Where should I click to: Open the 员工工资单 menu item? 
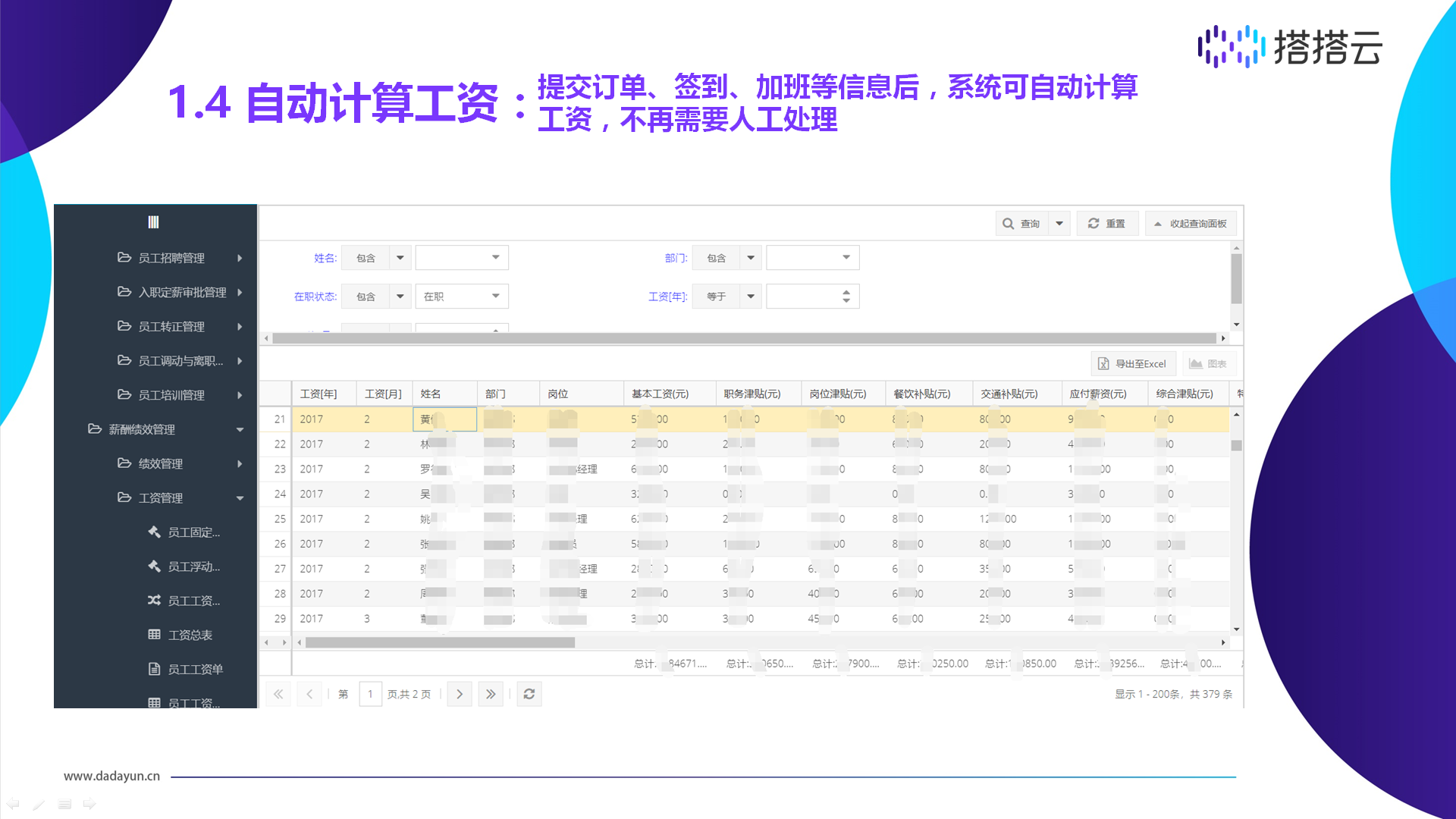[195, 669]
